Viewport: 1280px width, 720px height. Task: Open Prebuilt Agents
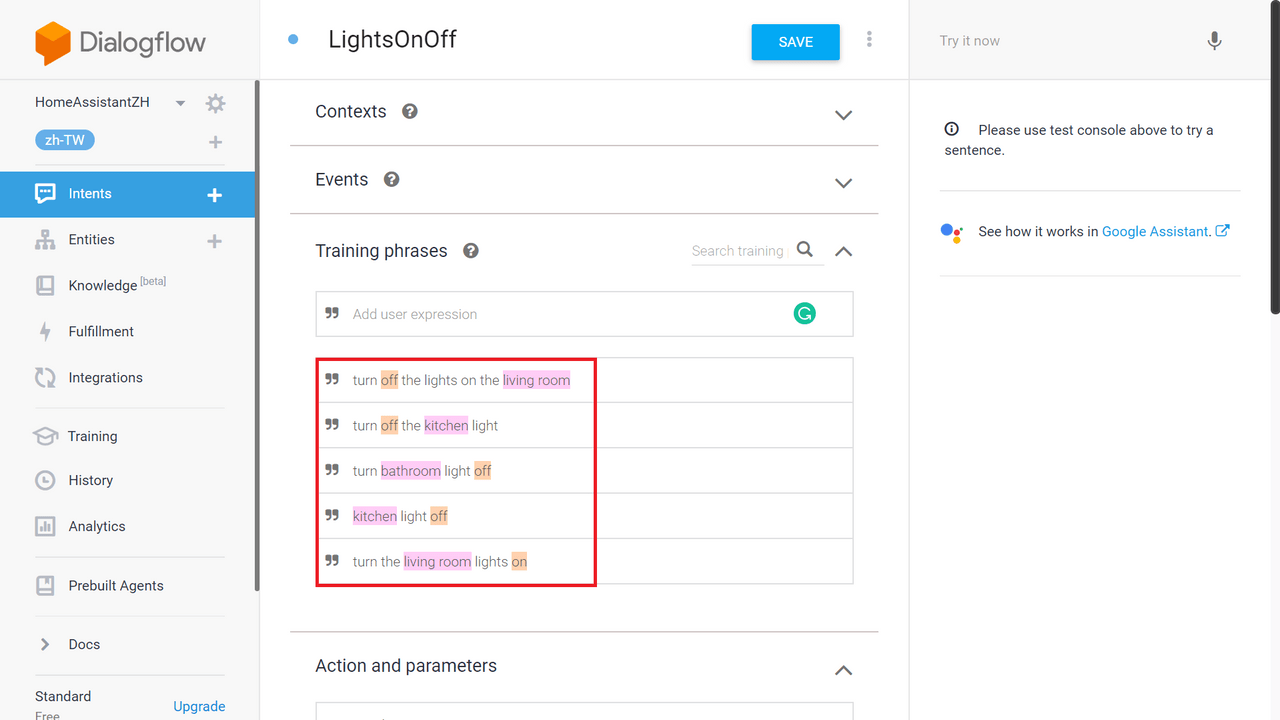click(x=116, y=586)
